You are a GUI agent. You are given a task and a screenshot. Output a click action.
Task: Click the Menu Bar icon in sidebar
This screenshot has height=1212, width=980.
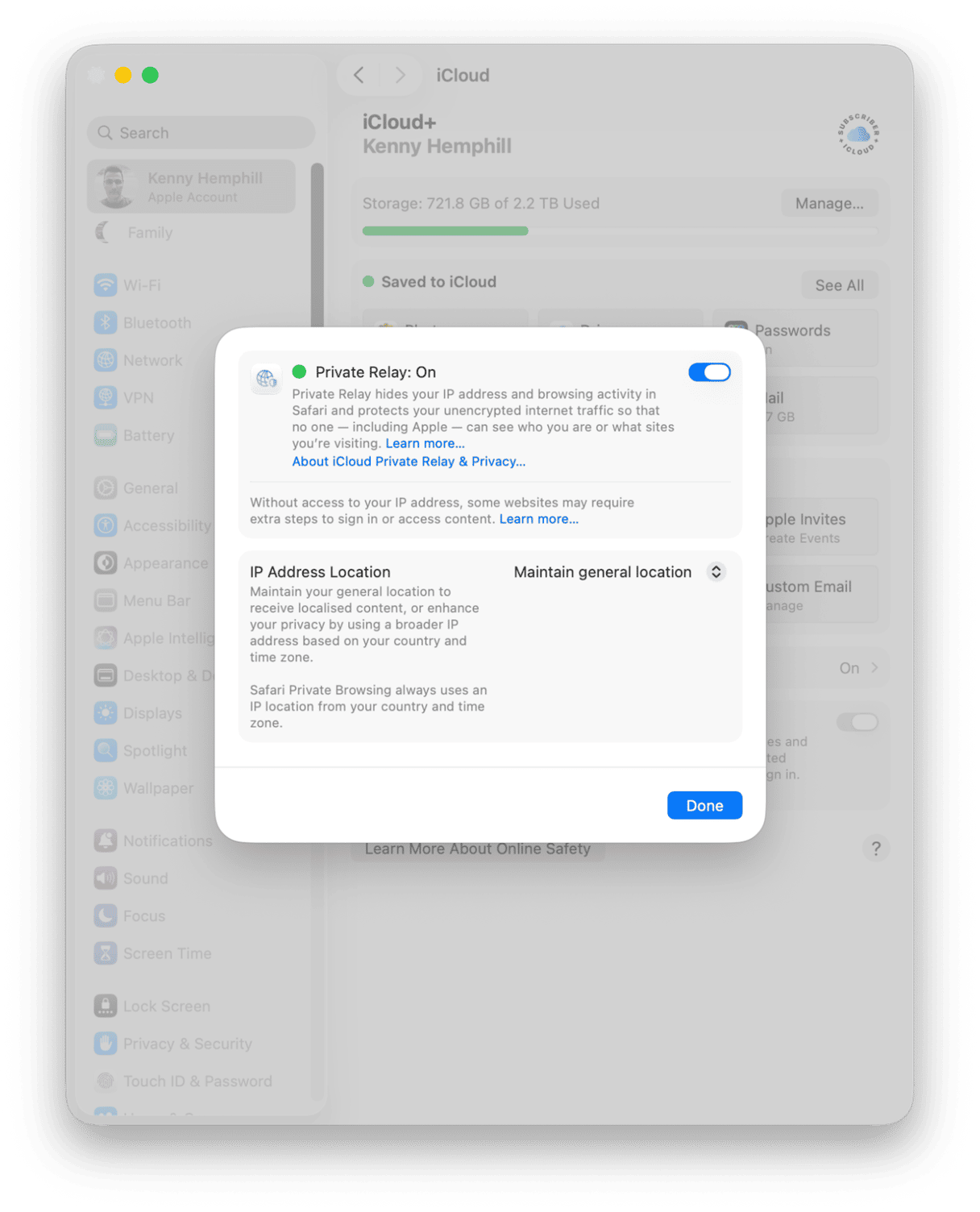pos(106,600)
